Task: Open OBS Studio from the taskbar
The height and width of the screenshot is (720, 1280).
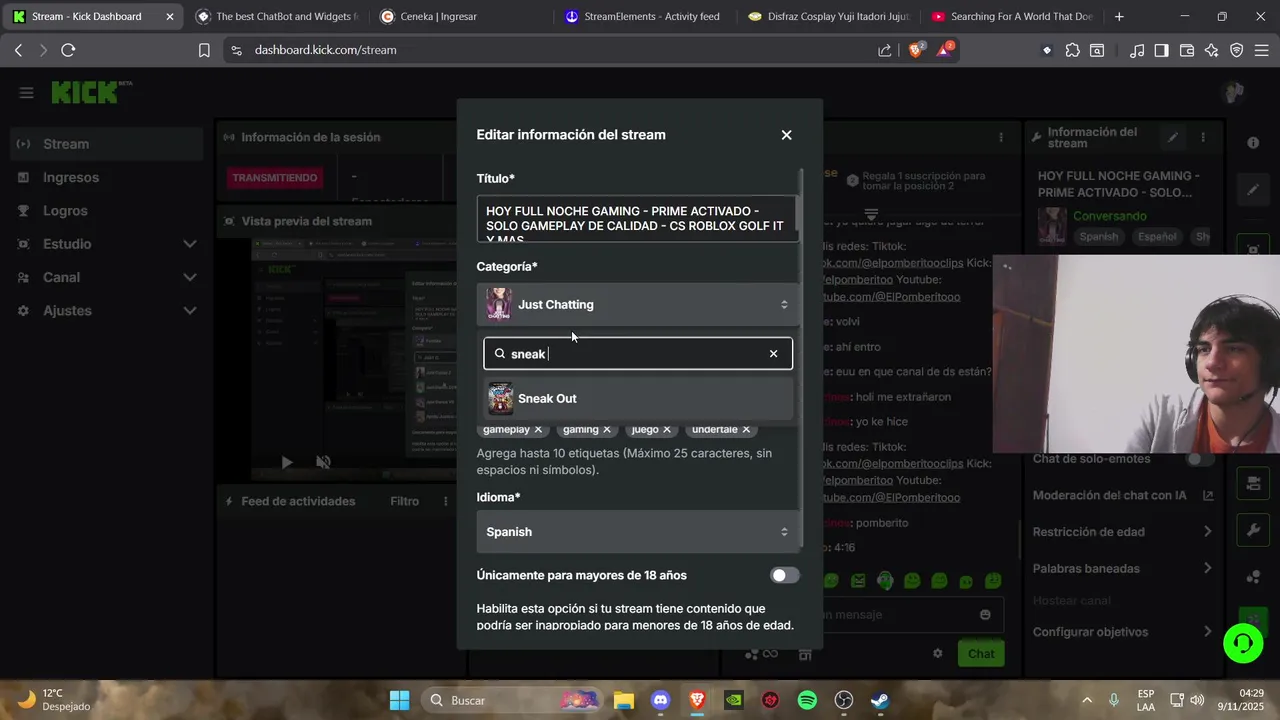Action: pyautogui.click(x=844, y=700)
